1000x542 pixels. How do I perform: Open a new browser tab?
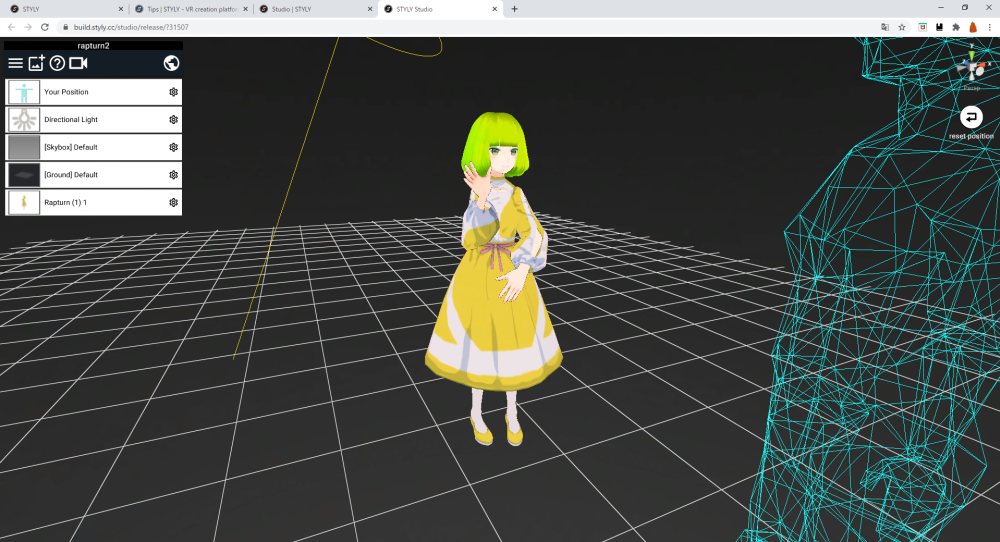tap(515, 9)
